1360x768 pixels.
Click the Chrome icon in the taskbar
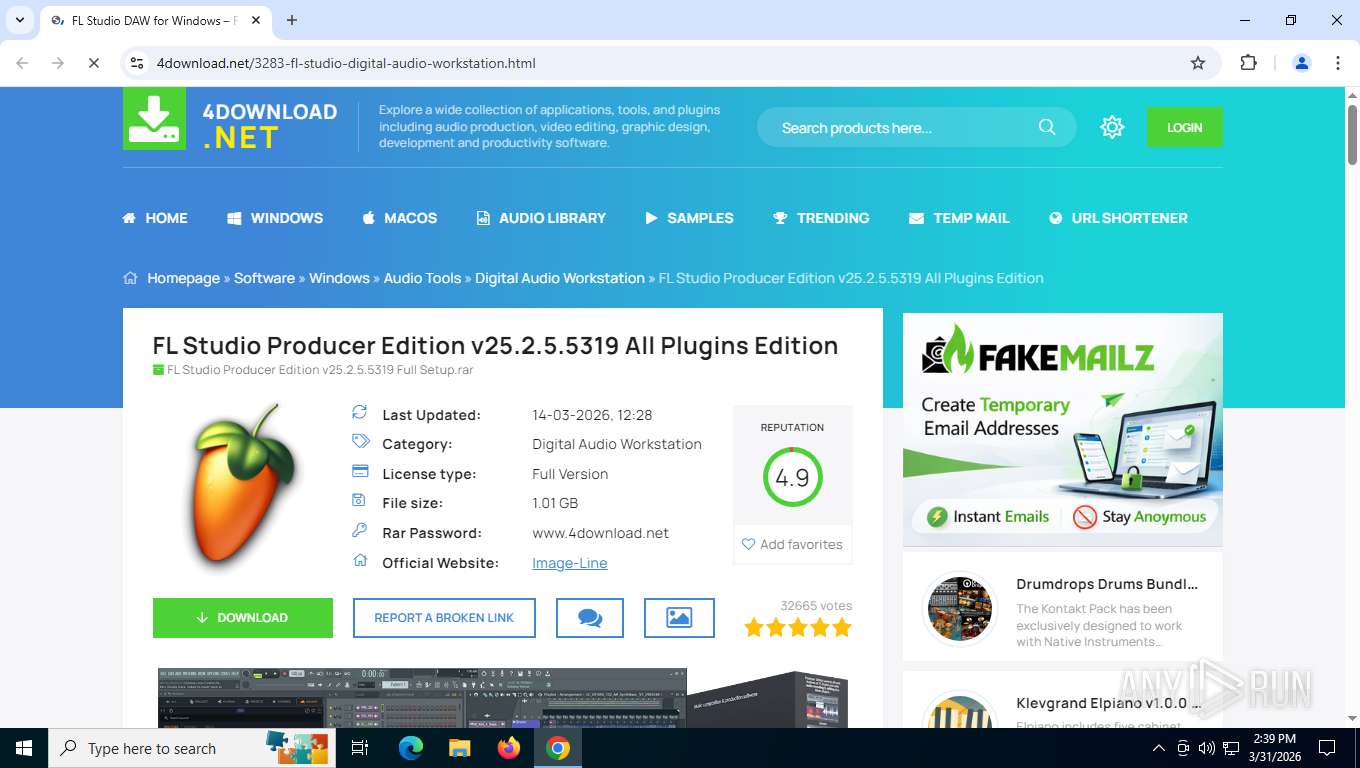click(558, 748)
